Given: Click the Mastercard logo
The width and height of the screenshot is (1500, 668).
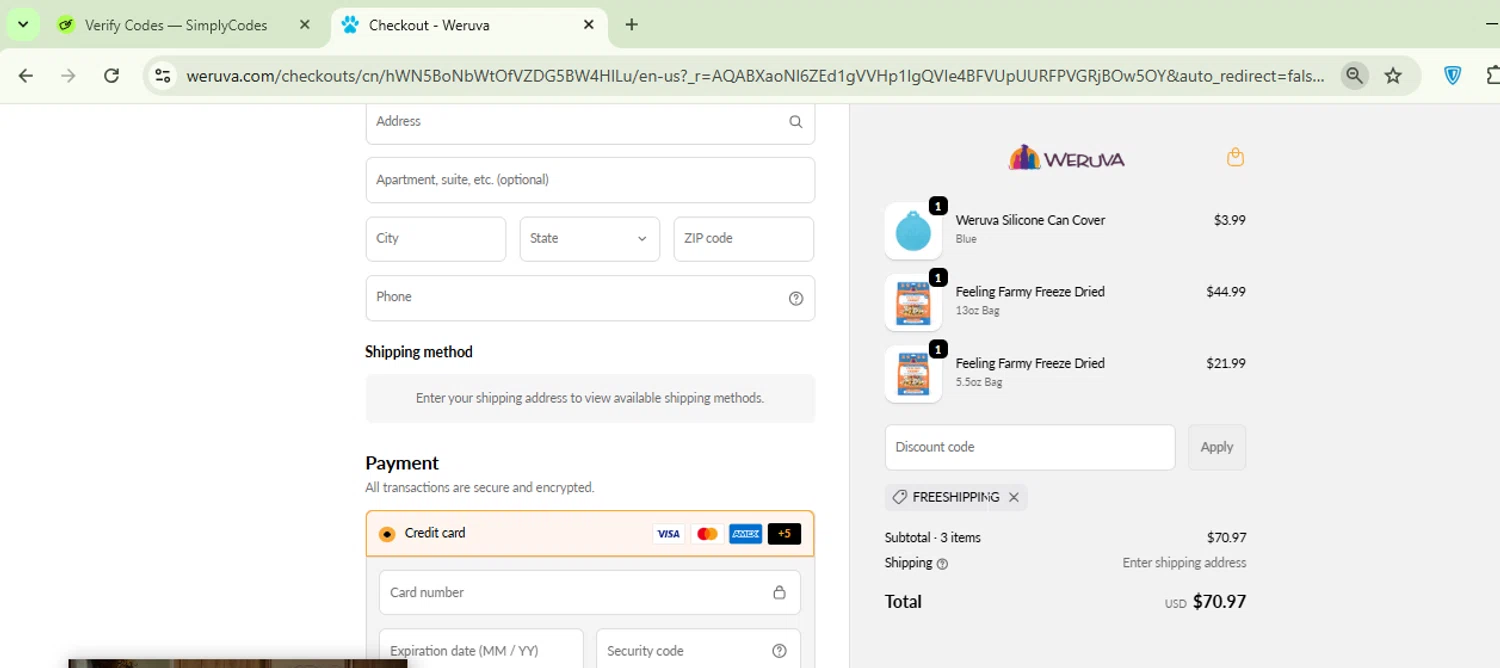Looking at the screenshot, I should click(x=707, y=534).
